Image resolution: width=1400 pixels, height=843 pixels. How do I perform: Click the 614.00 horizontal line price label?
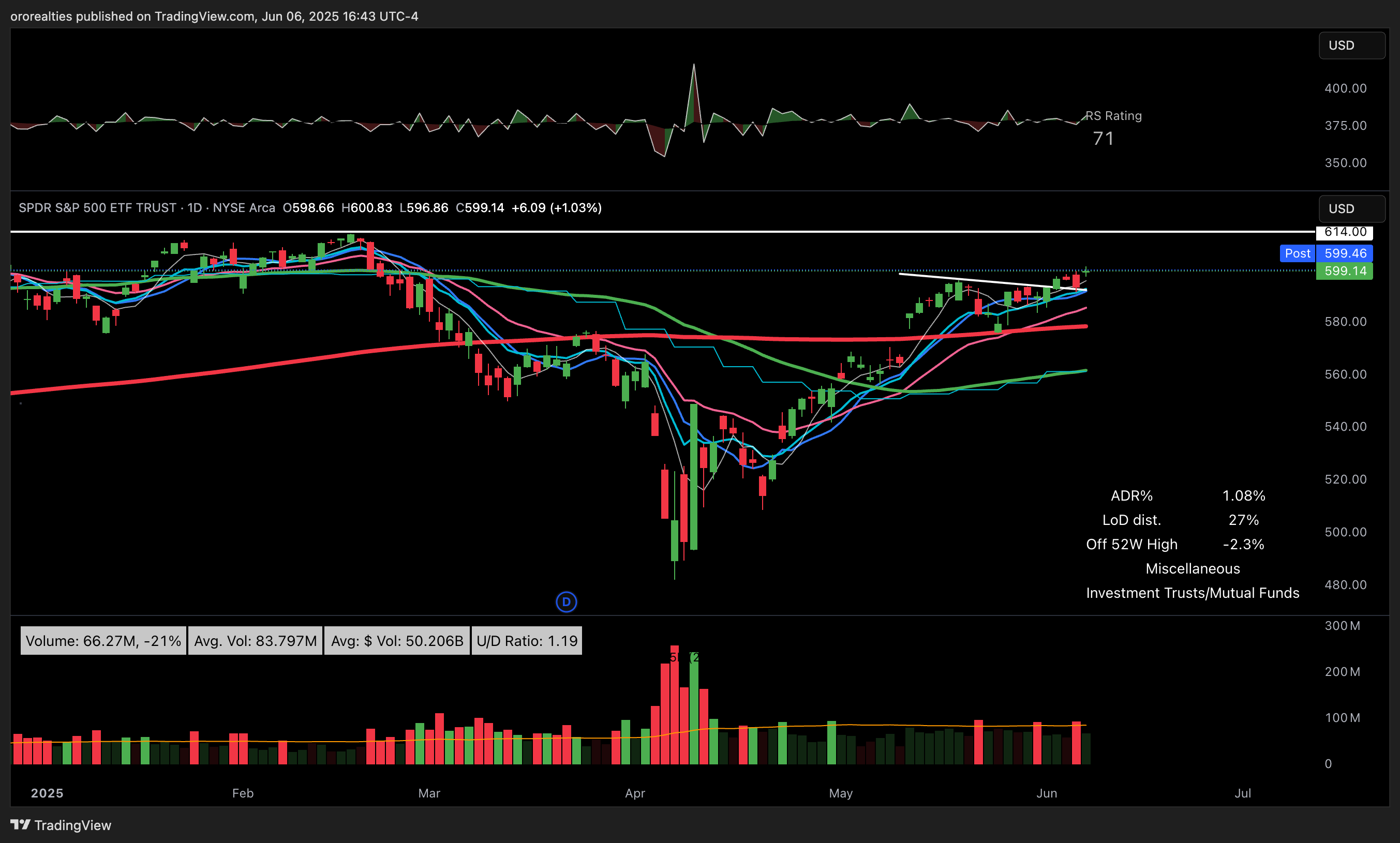[1344, 232]
